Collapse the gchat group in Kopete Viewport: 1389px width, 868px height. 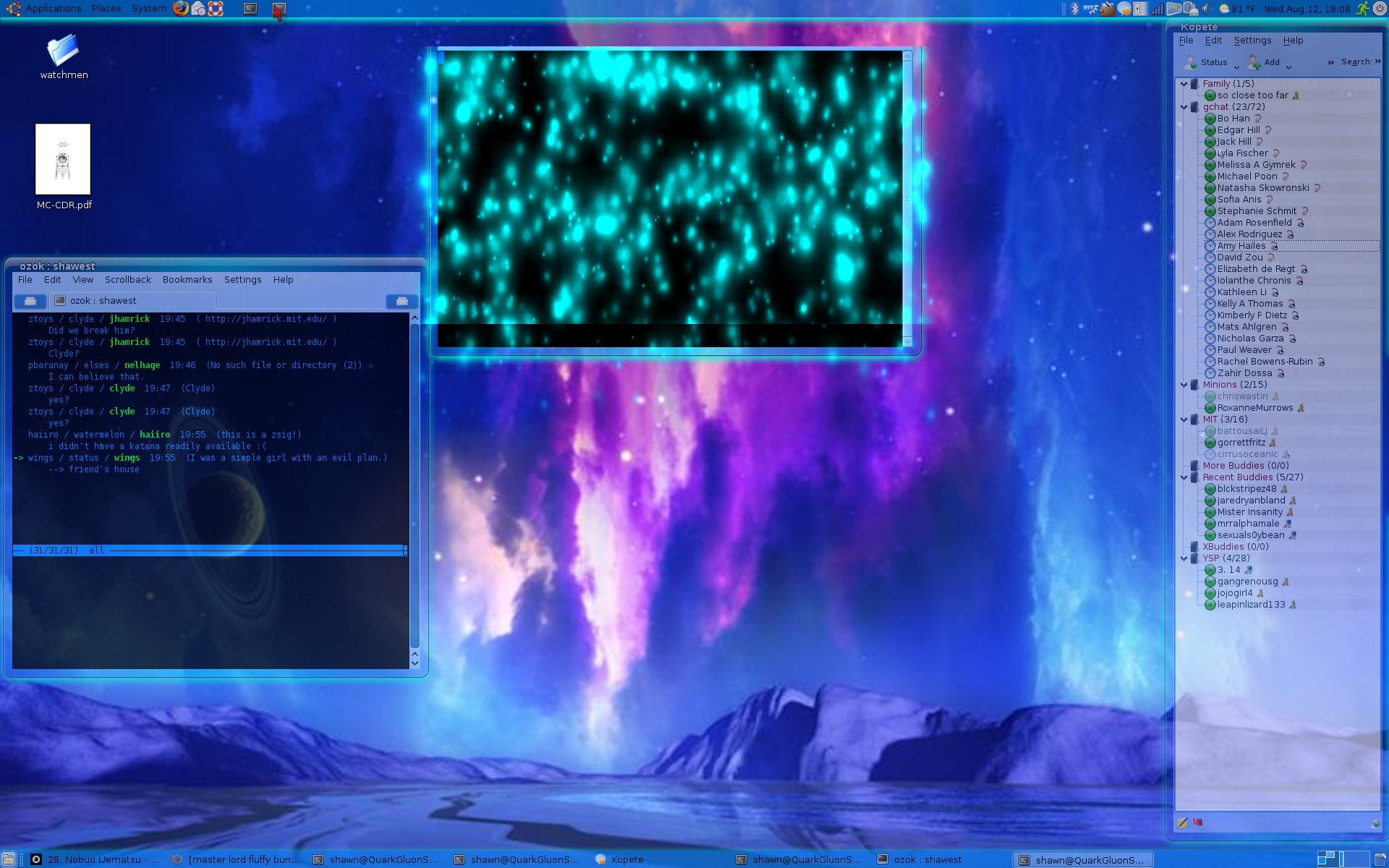point(1184,107)
